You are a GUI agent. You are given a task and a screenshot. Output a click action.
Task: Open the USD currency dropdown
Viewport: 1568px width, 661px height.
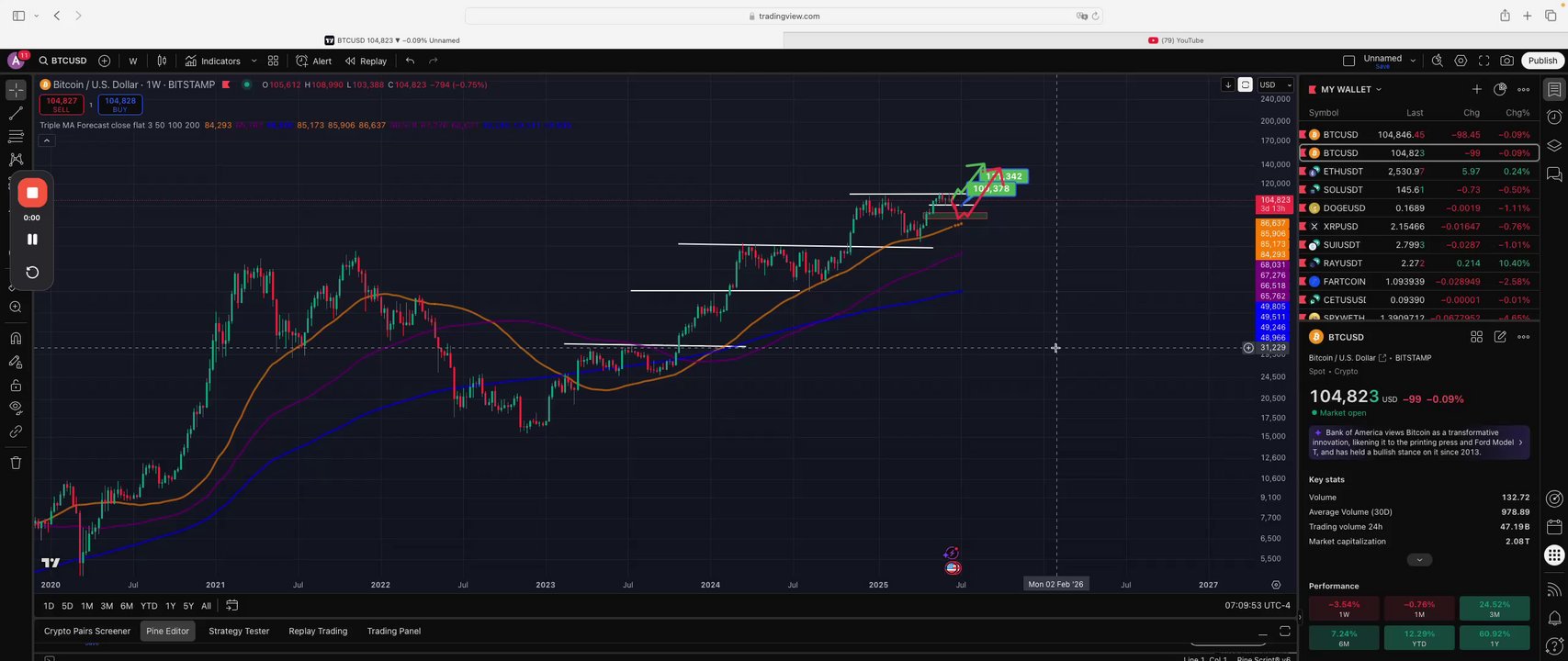[x=1276, y=84]
